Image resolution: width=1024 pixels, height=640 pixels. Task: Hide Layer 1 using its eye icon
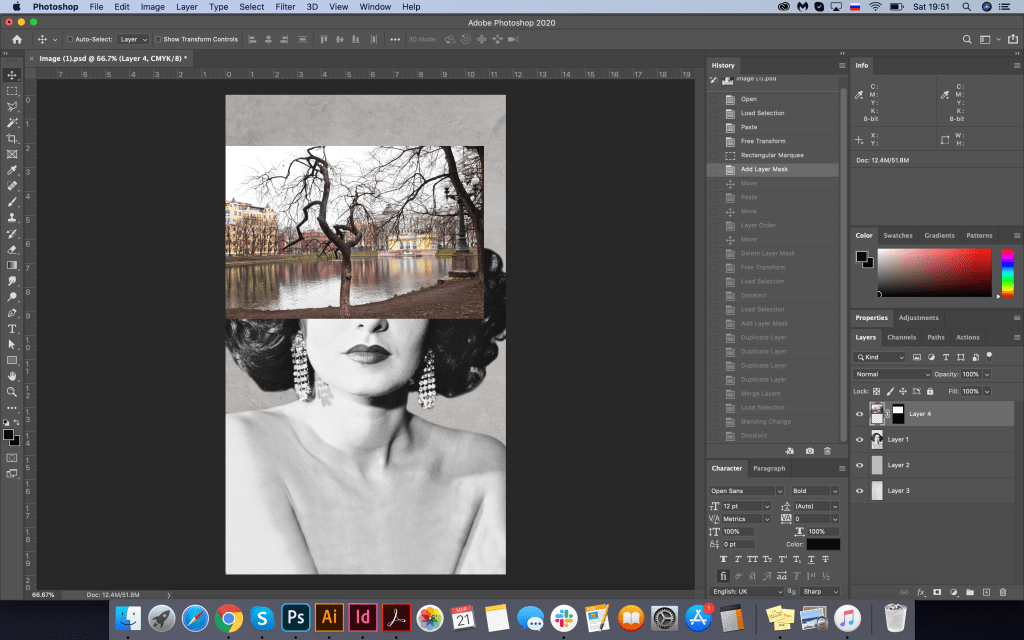tap(859, 439)
